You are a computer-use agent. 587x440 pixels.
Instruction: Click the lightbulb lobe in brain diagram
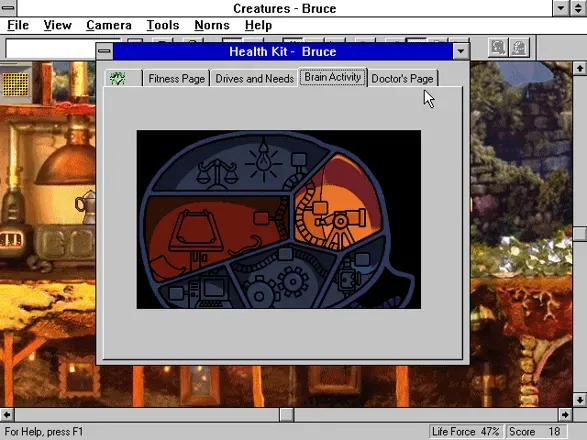[x=264, y=161]
